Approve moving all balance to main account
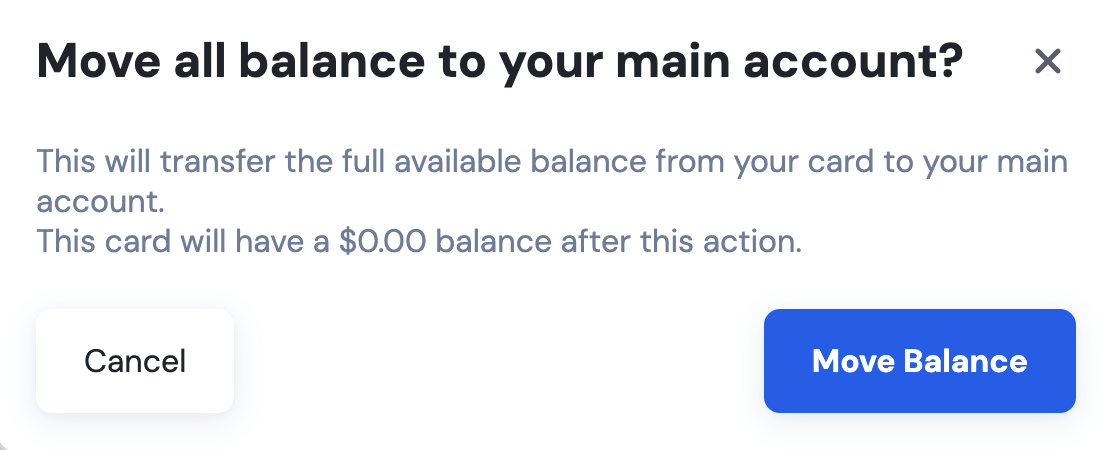 tap(919, 361)
